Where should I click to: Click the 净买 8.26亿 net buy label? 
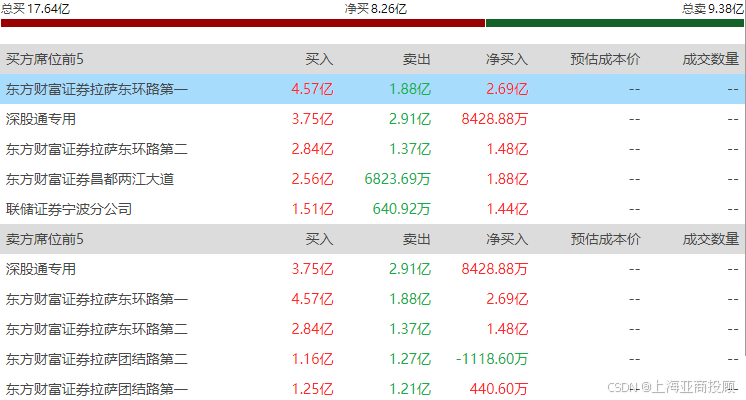point(375,9)
